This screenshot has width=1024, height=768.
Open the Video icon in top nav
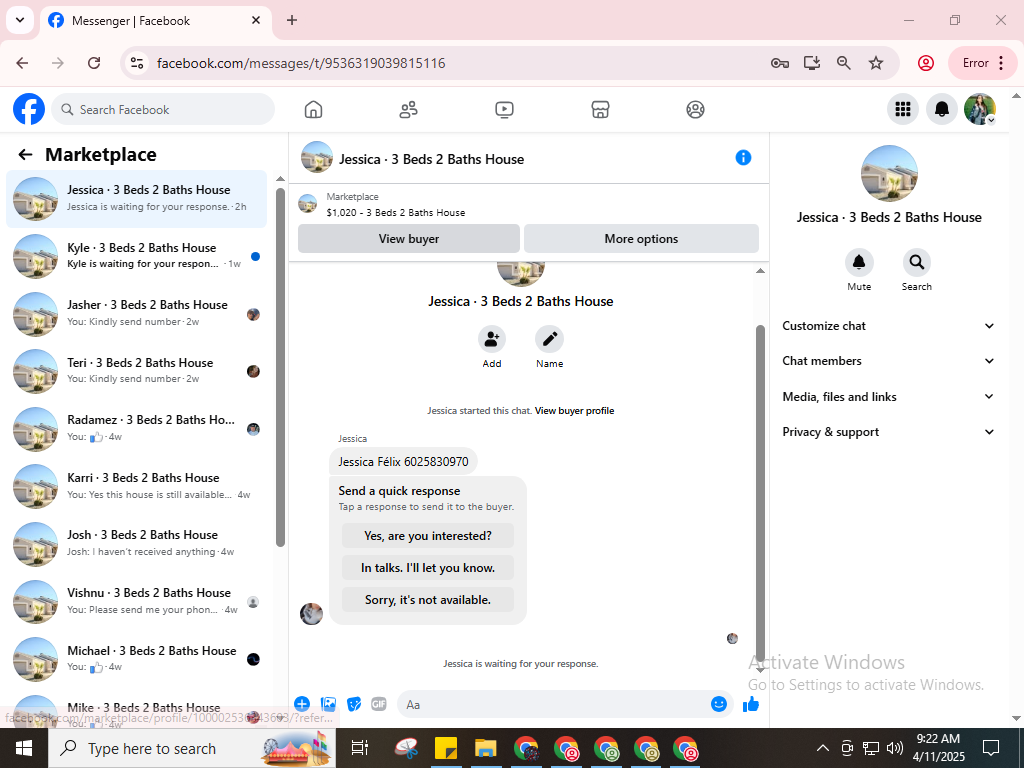(504, 110)
